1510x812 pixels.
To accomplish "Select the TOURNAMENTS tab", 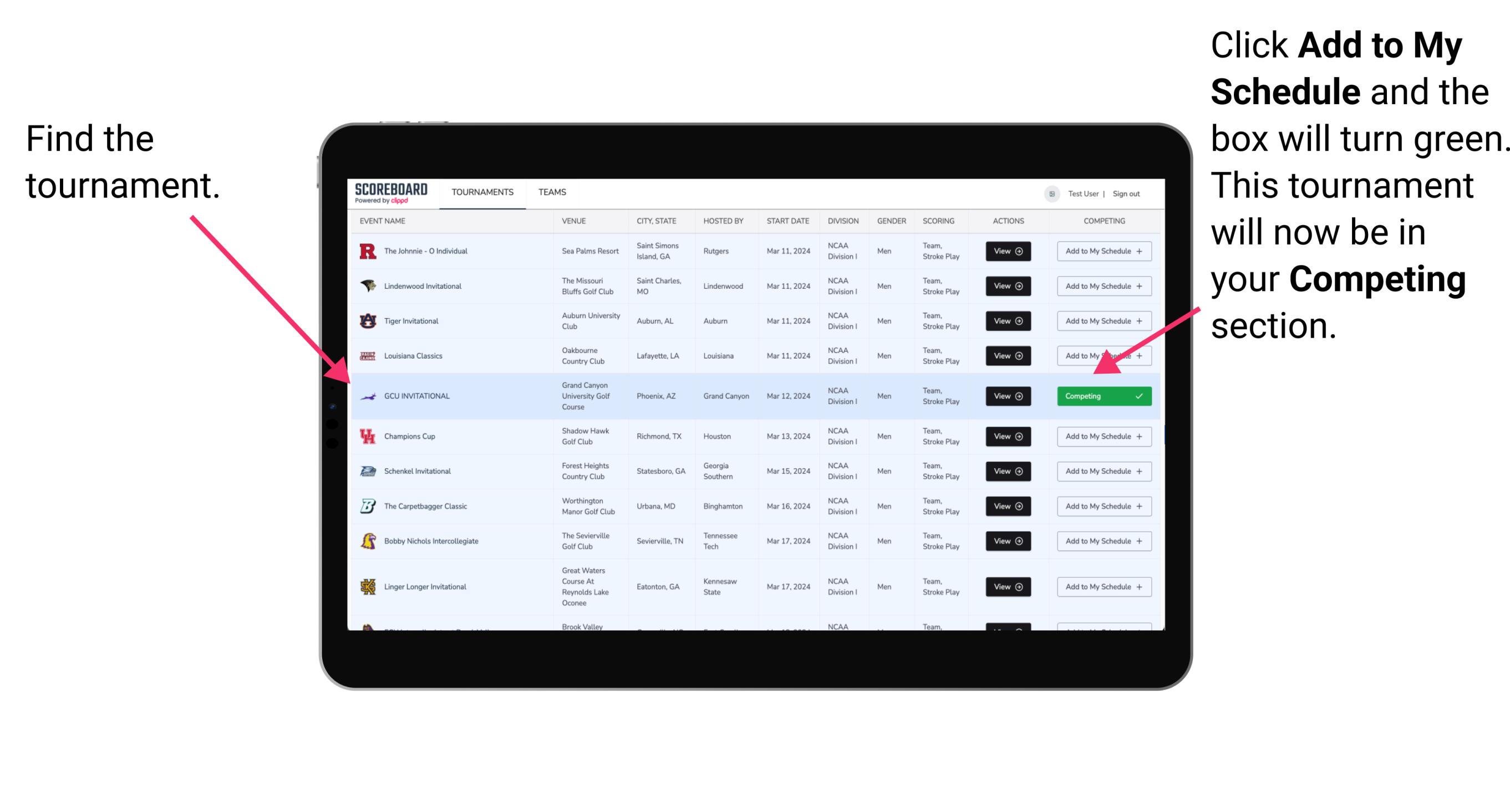I will pos(481,192).
